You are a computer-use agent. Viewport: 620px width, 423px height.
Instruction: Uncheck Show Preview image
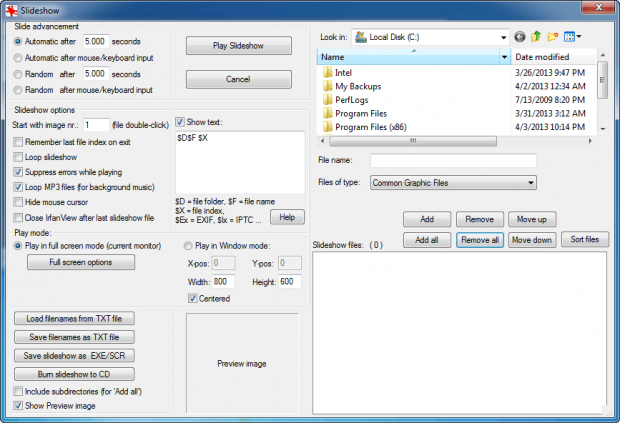click(x=18, y=406)
